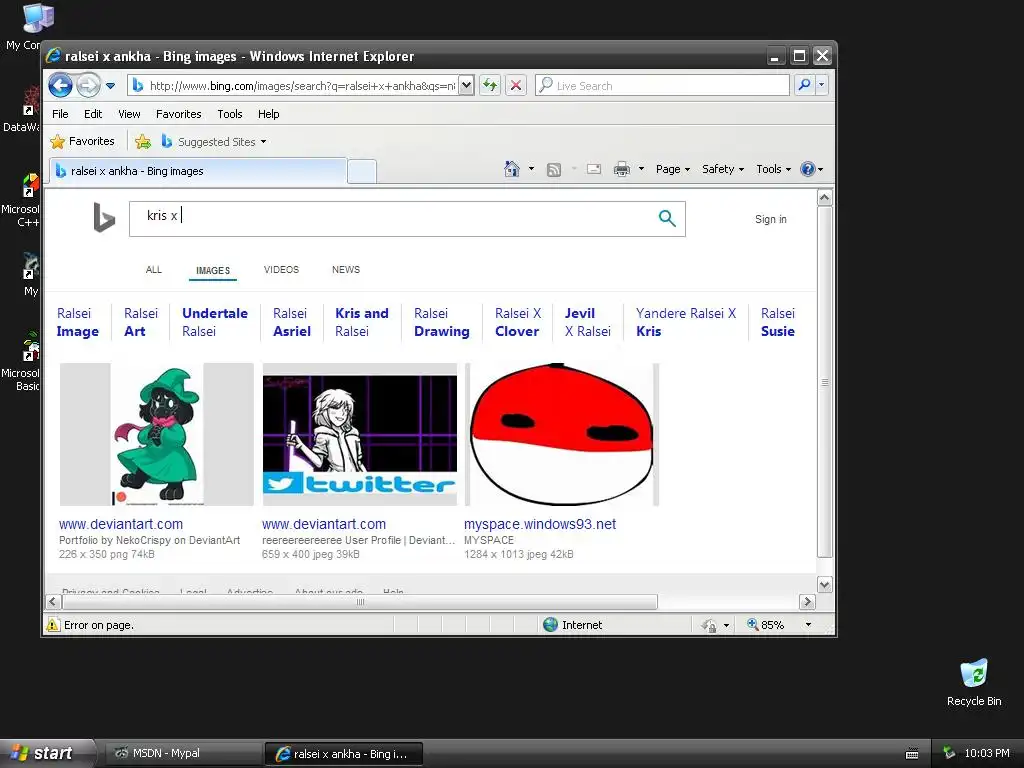Switch to the ALL results tab
This screenshot has width=1024, height=768.
click(x=153, y=270)
